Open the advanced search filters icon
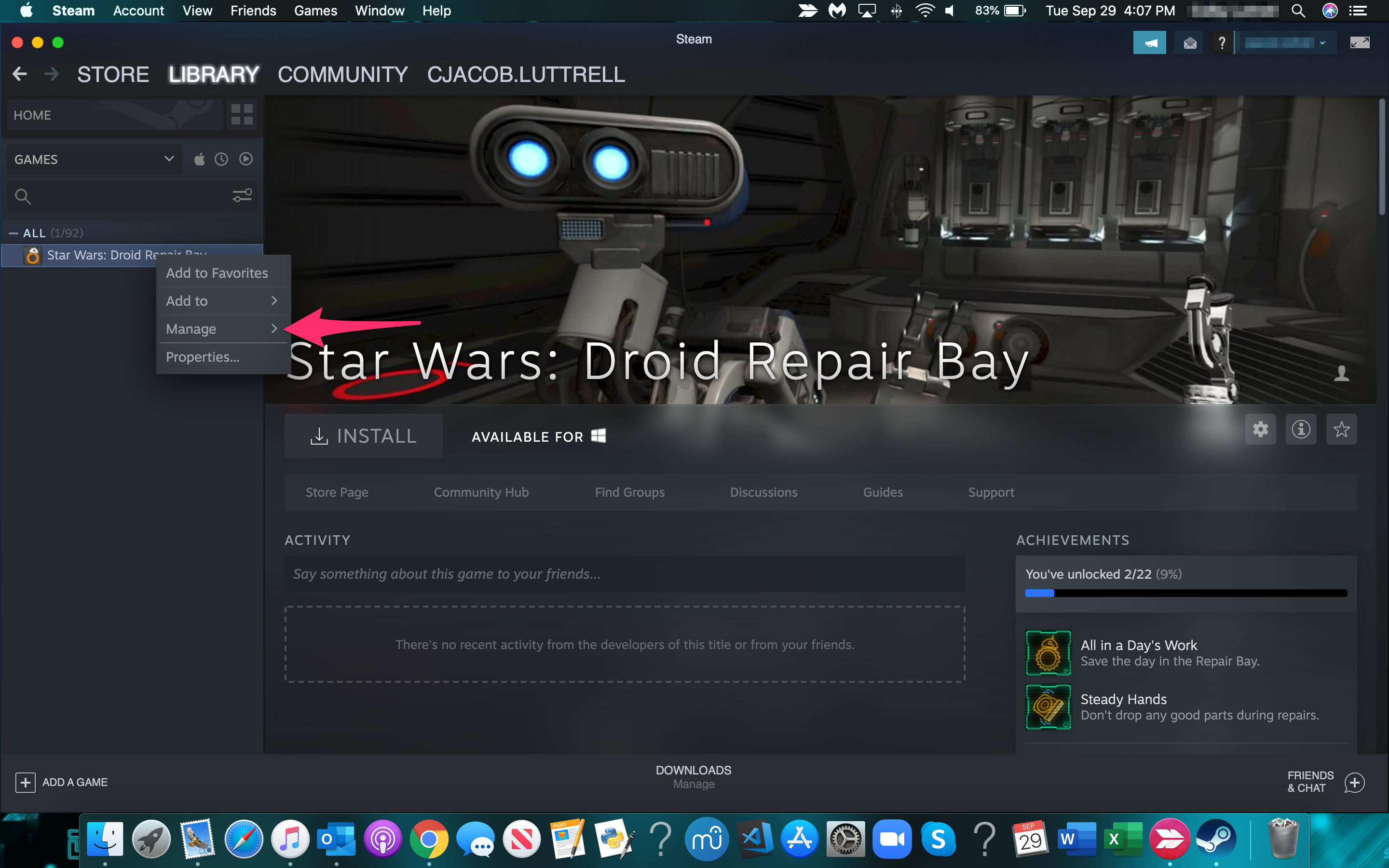Image resolution: width=1389 pixels, height=868 pixels. [x=242, y=196]
